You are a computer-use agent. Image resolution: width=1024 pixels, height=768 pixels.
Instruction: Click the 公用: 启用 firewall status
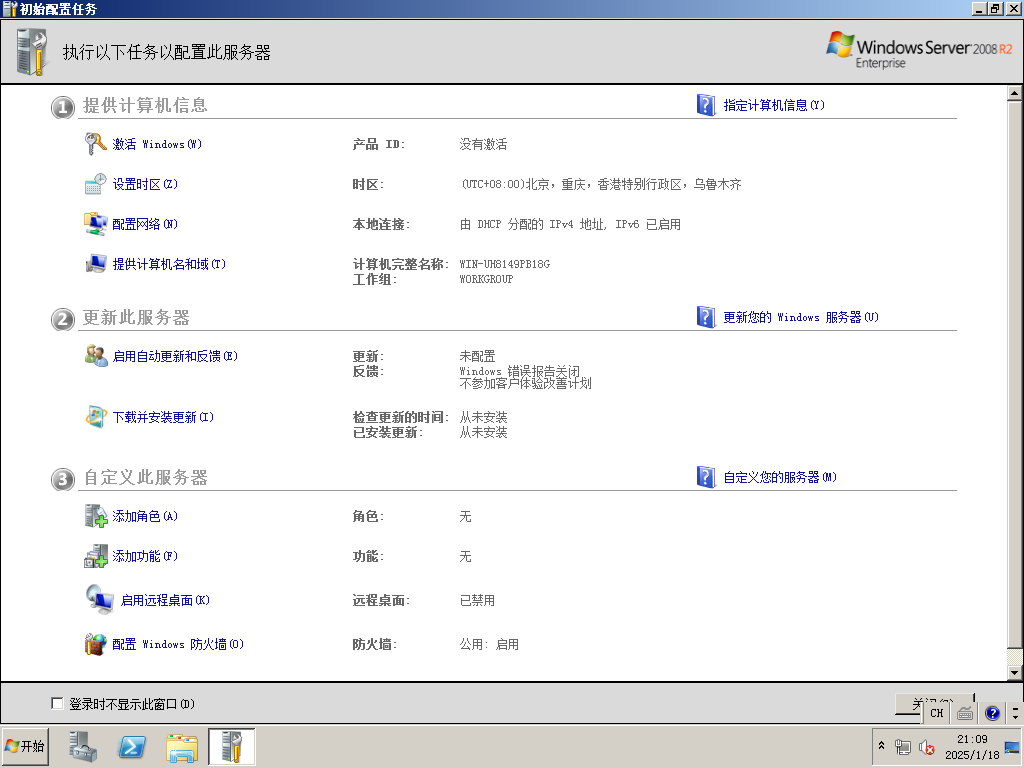point(489,644)
